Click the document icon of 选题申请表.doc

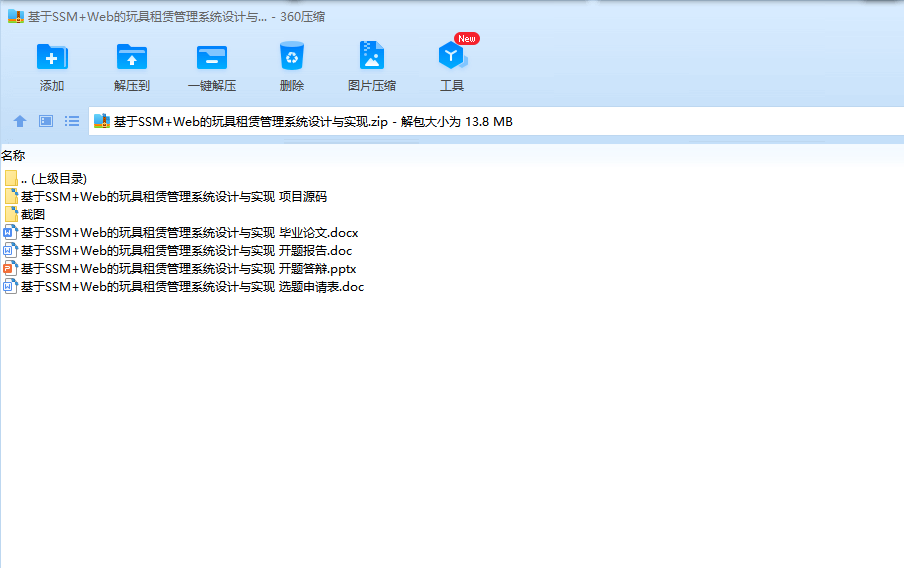[x=10, y=287]
